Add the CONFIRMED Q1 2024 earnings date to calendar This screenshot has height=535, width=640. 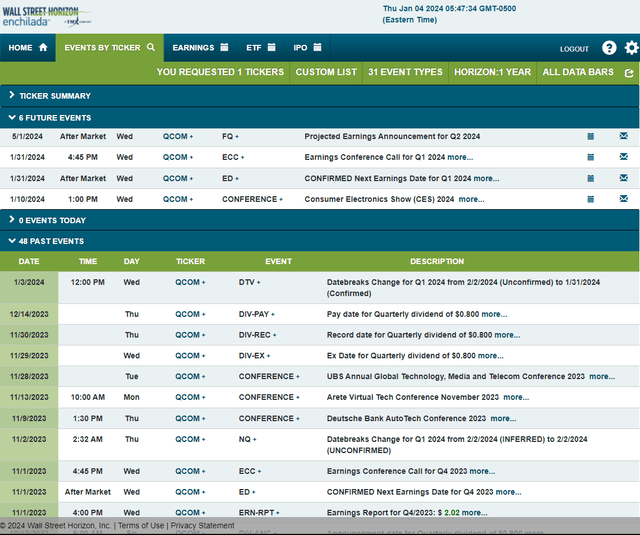click(590, 178)
